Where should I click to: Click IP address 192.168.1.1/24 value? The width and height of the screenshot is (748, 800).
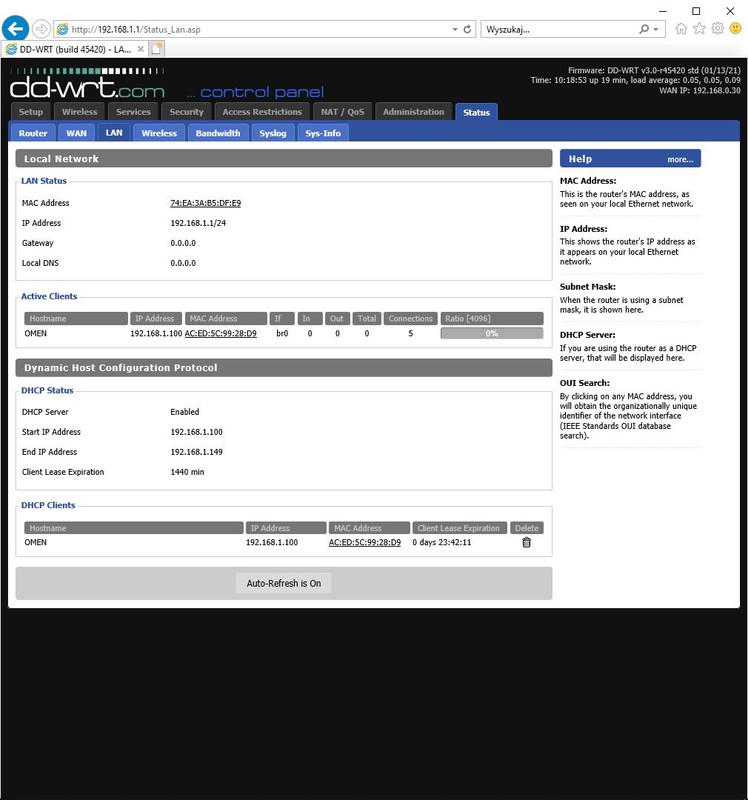point(198,223)
